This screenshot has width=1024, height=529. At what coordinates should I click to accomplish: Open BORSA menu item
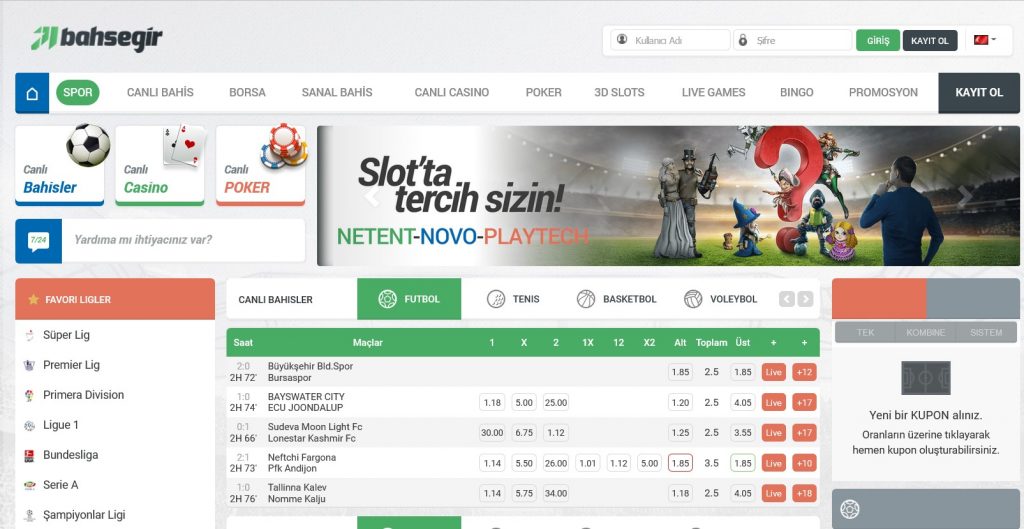248,93
